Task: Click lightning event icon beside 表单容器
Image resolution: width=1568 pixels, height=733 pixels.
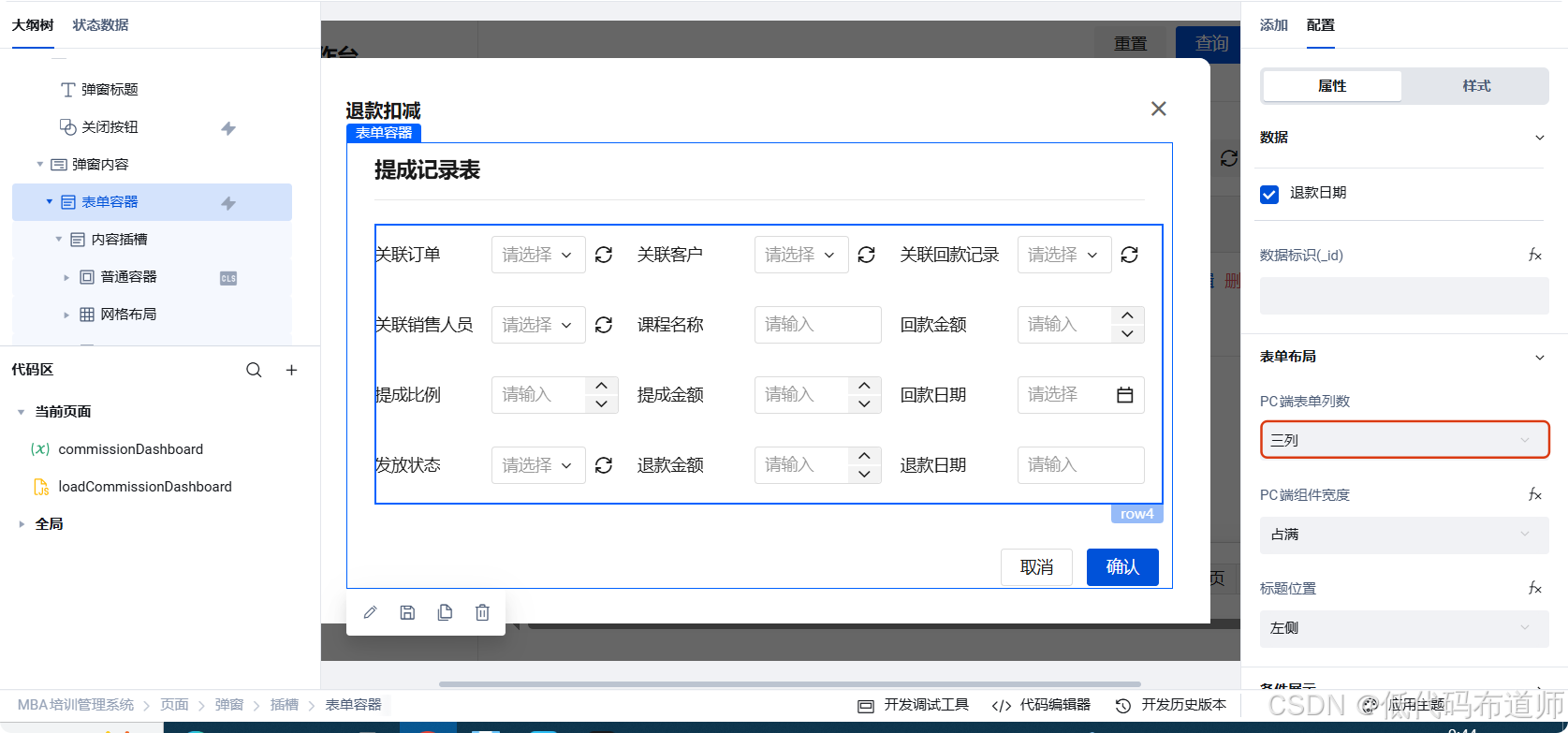Action: coord(228,203)
